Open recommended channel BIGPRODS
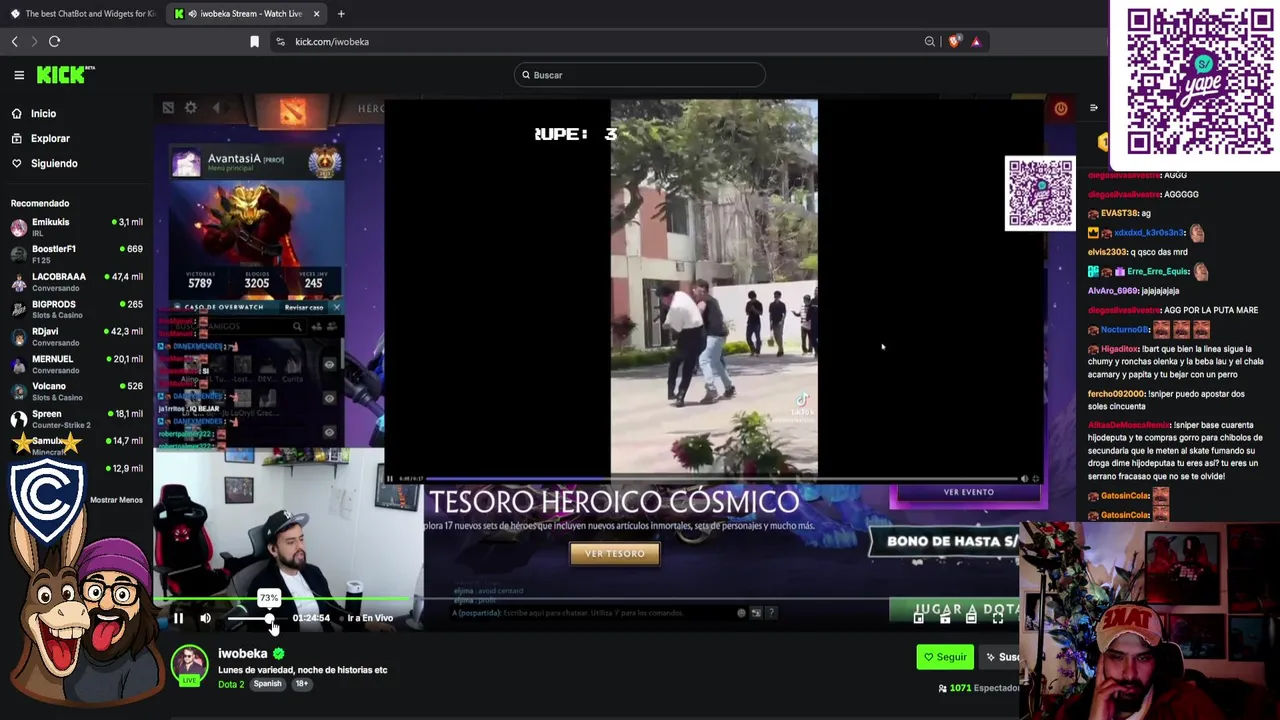This screenshot has height=720, width=1280. (x=76, y=309)
